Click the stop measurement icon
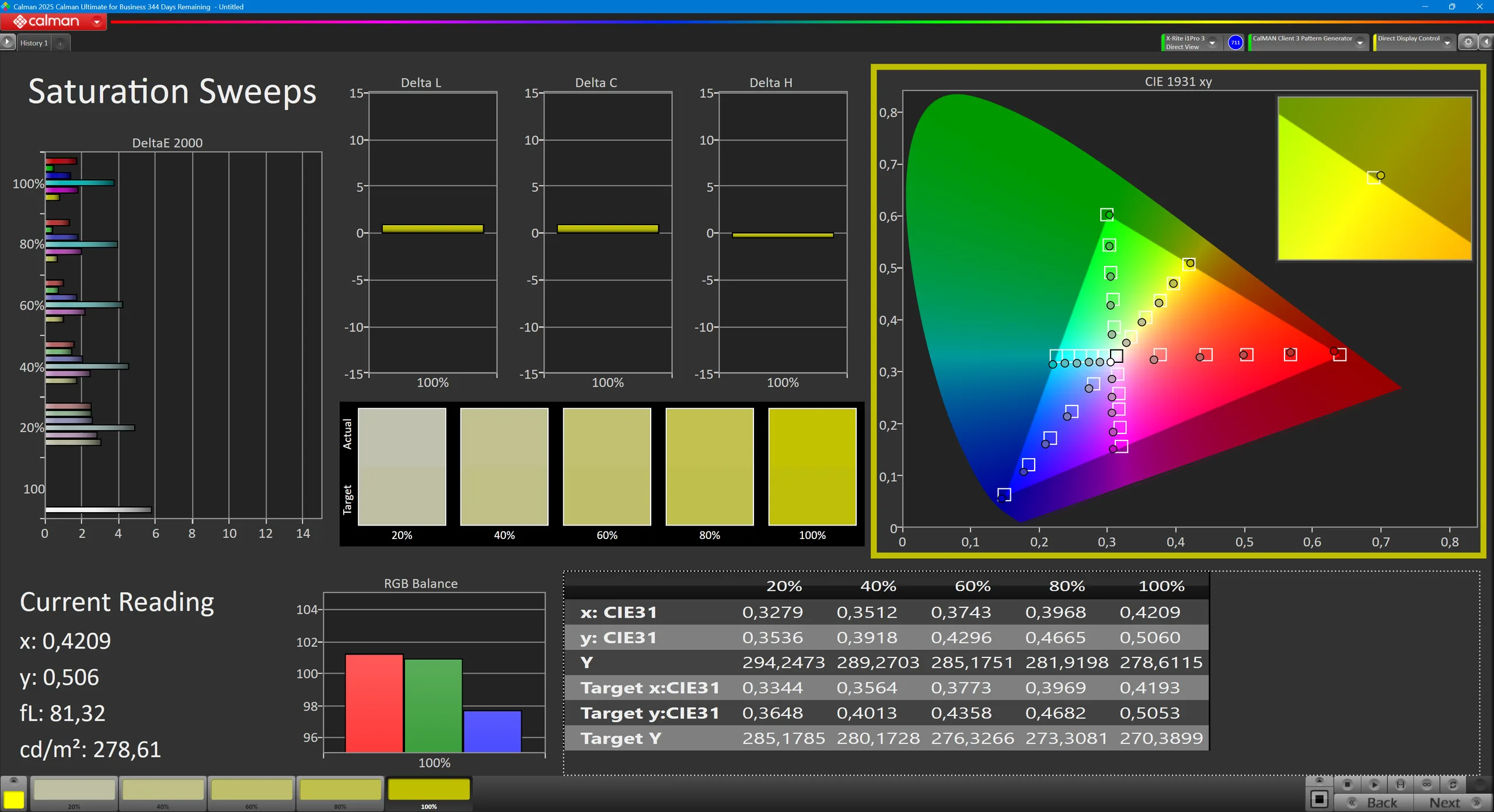The height and width of the screenshot is (812, 1494). pyautogui.click(x=1347, y=785)
